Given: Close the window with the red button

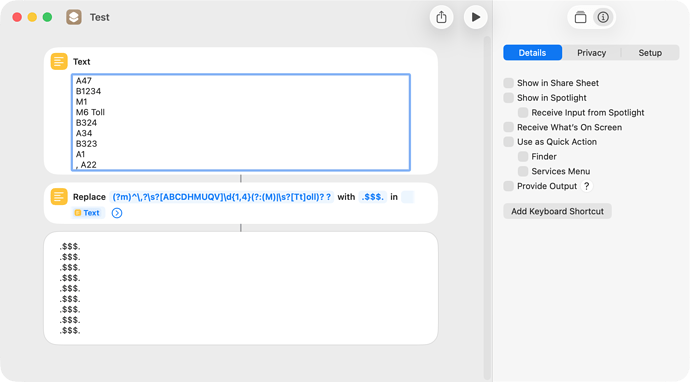Looking at the screenshot, I should point(17,17).
